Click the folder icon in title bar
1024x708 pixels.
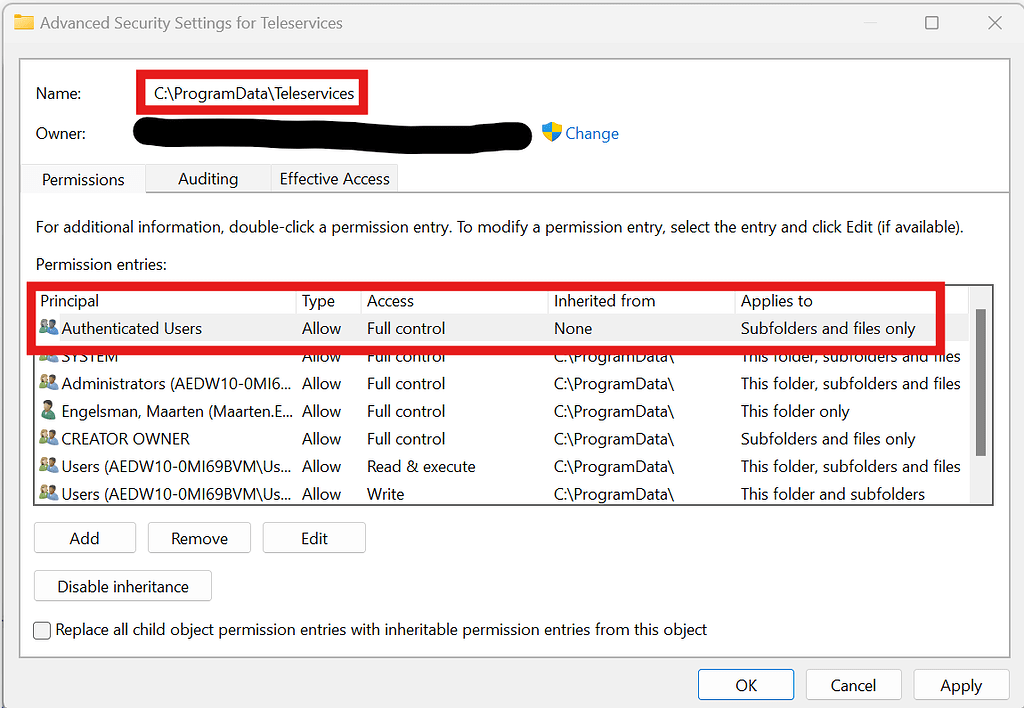coord(24,22)
